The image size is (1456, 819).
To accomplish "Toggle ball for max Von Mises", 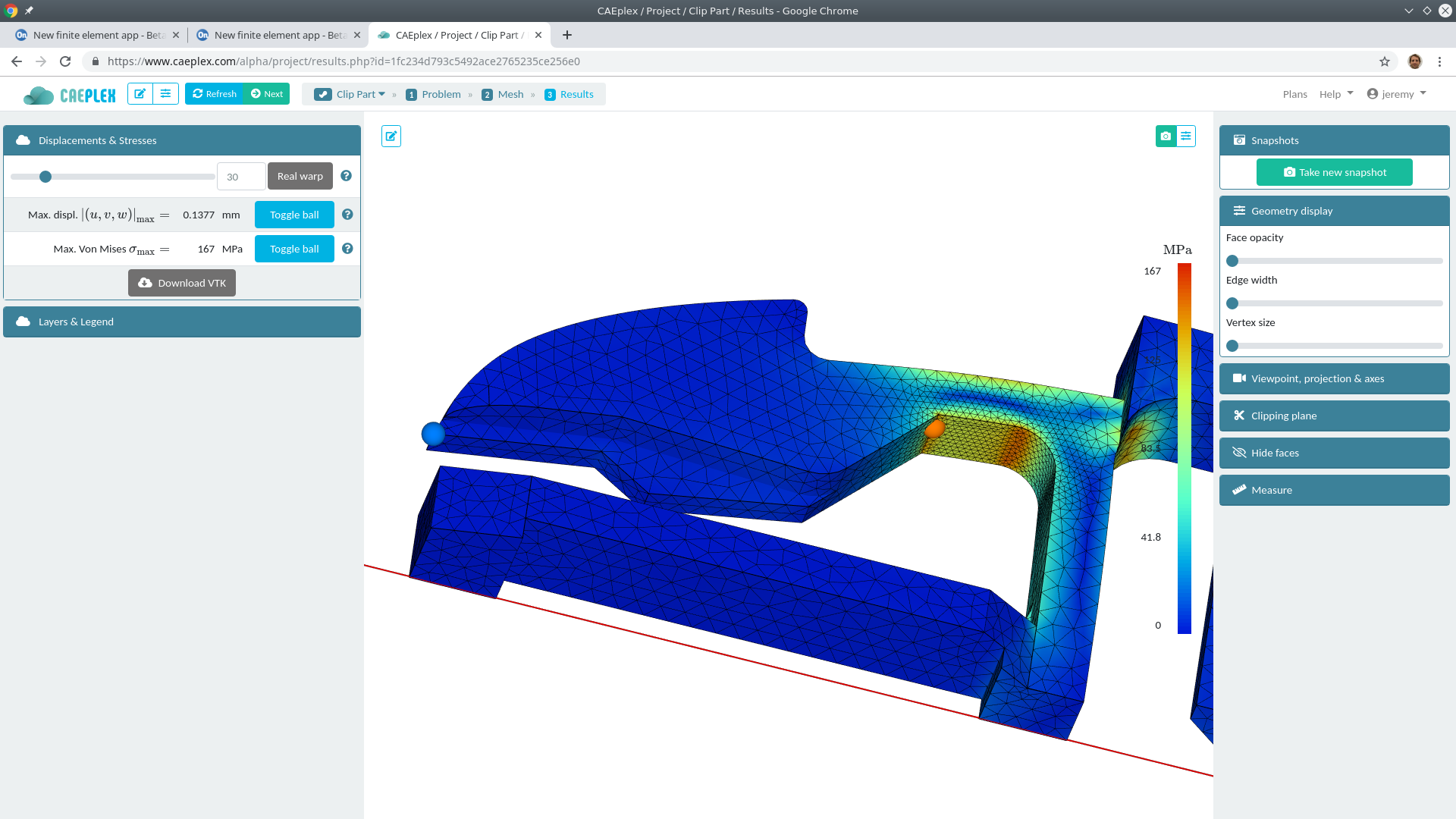I will [x=294, y=249].
